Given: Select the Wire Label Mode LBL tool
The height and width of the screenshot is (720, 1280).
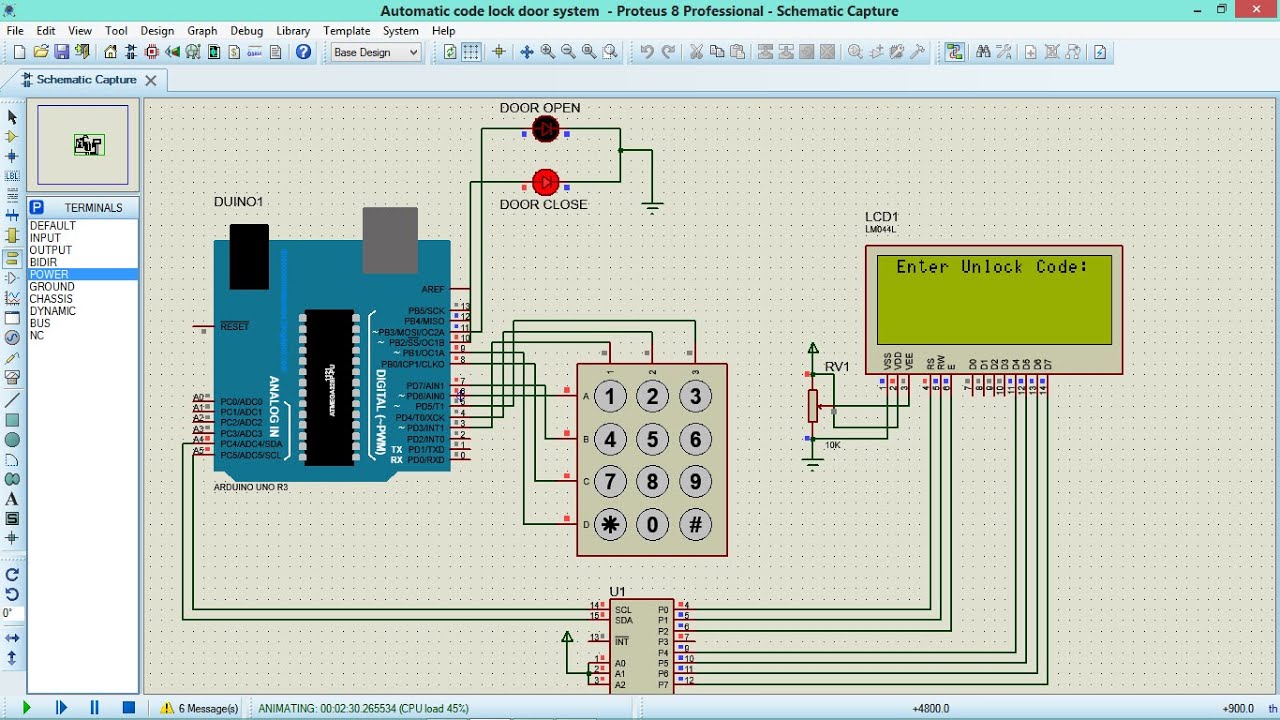Looking at the screenshot, I should click(12, 177).
